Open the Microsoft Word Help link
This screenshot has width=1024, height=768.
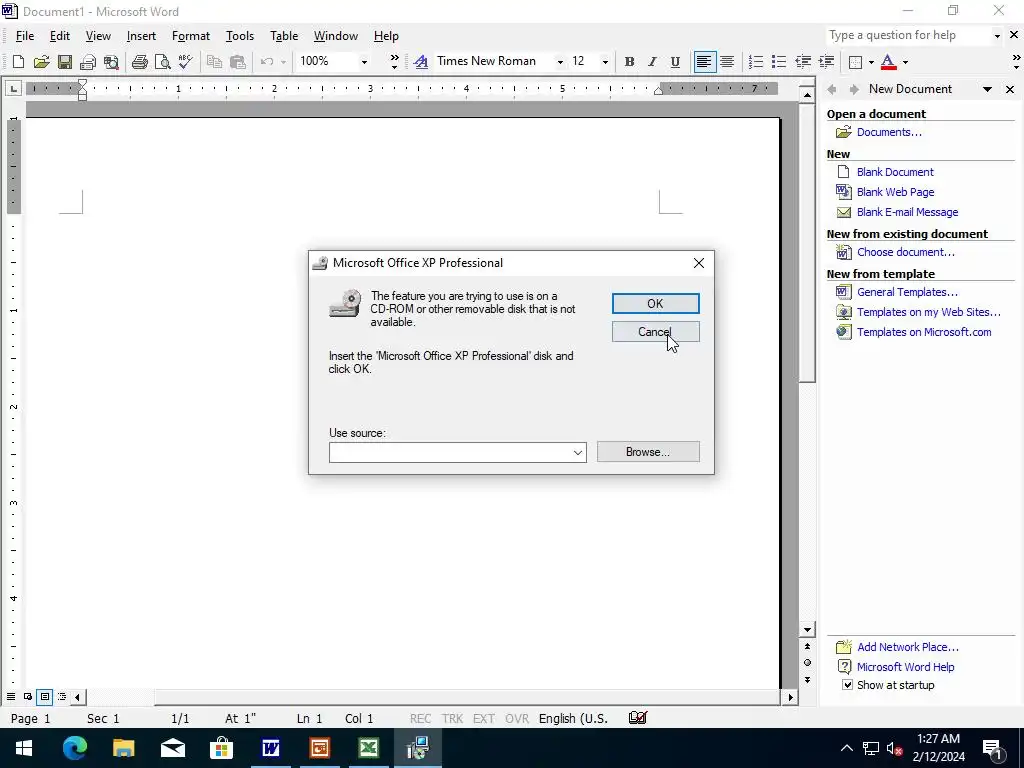coord(905,667)
